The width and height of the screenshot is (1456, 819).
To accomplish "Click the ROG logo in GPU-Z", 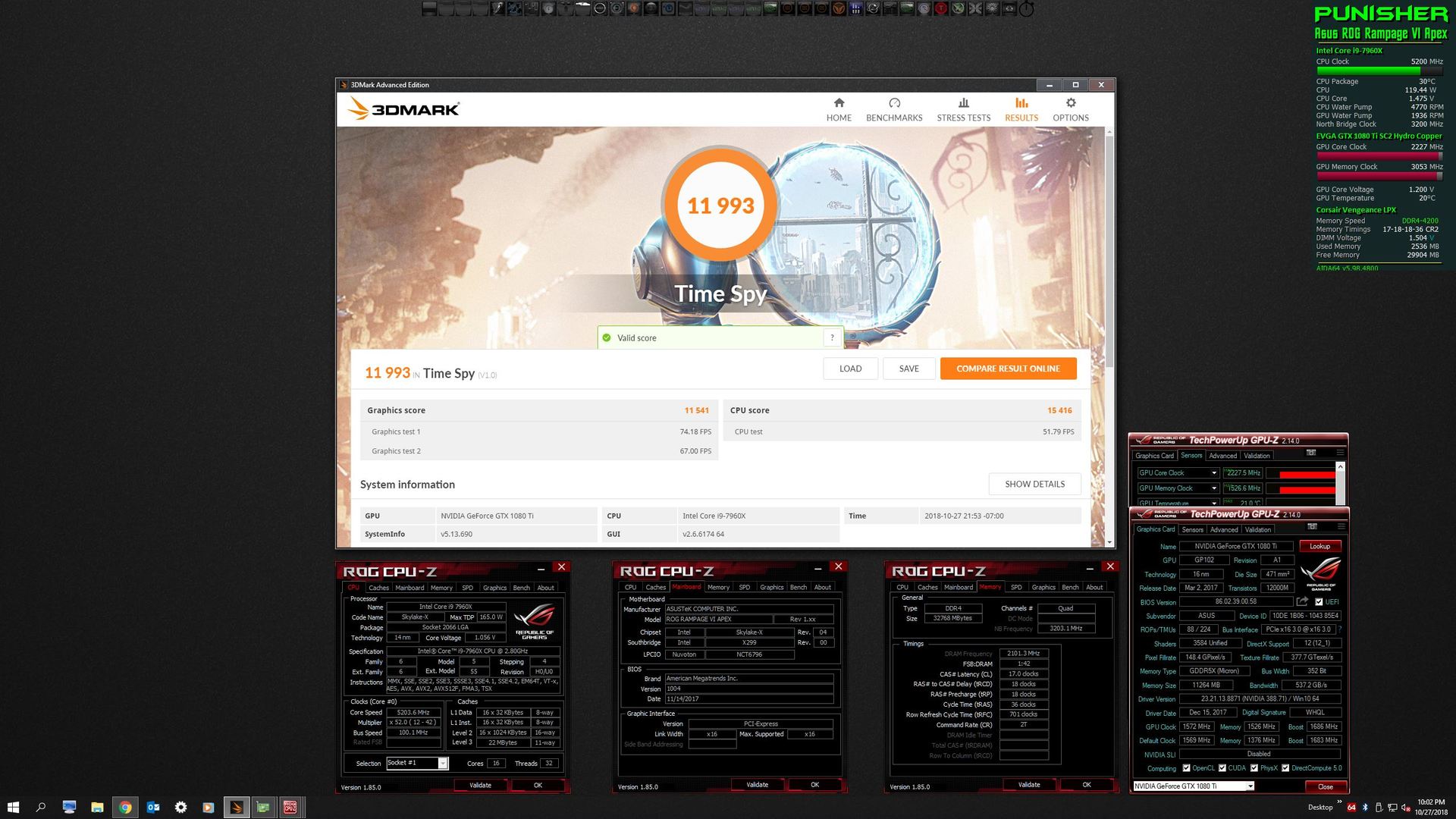I will click(x=1320, y=573).
